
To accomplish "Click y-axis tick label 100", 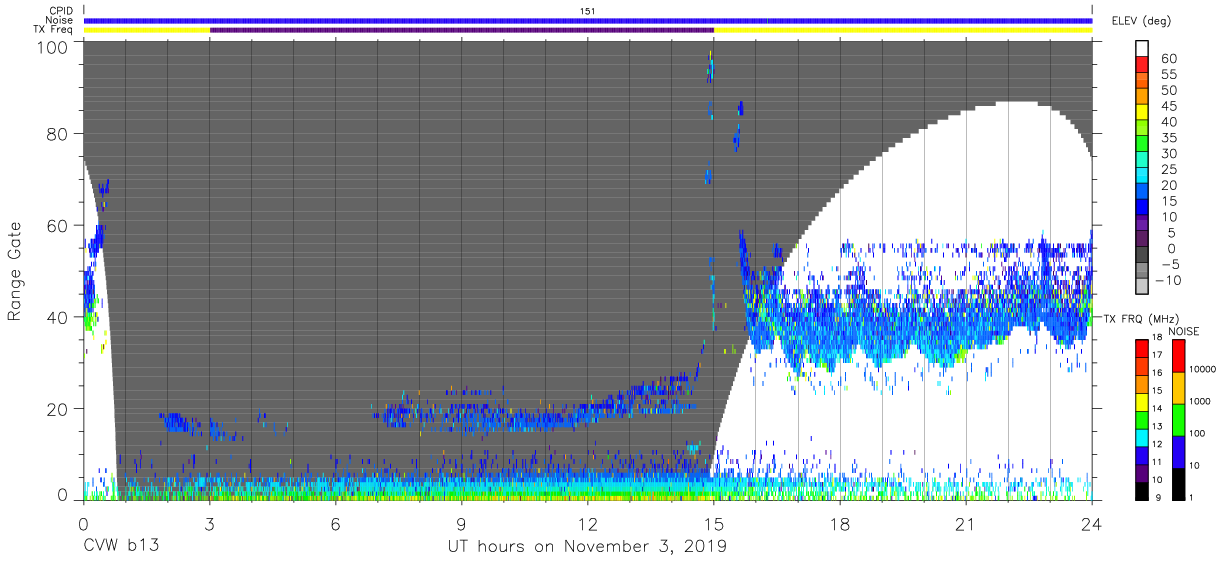I will (54, 47).
